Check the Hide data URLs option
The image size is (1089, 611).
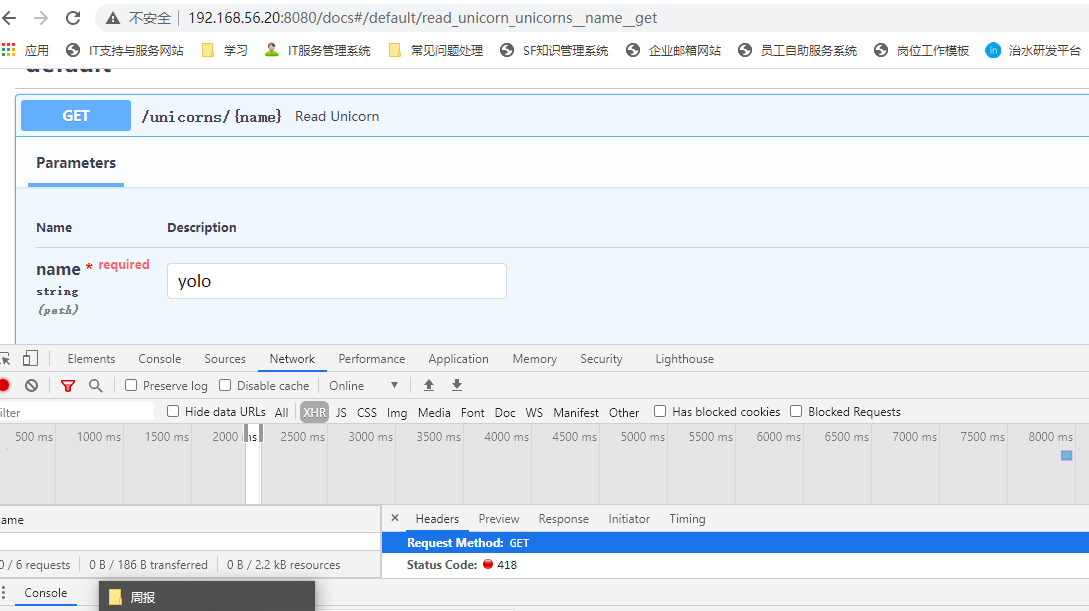pyautogui.click(x=172, y=410)
